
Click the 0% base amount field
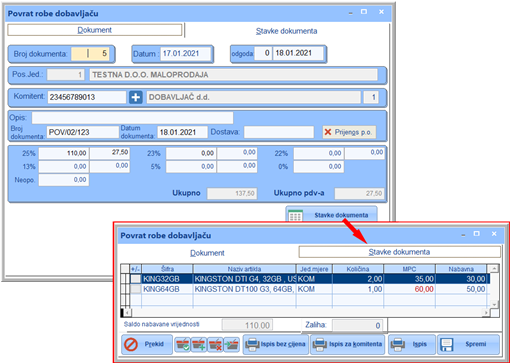[x=319, y=166]
